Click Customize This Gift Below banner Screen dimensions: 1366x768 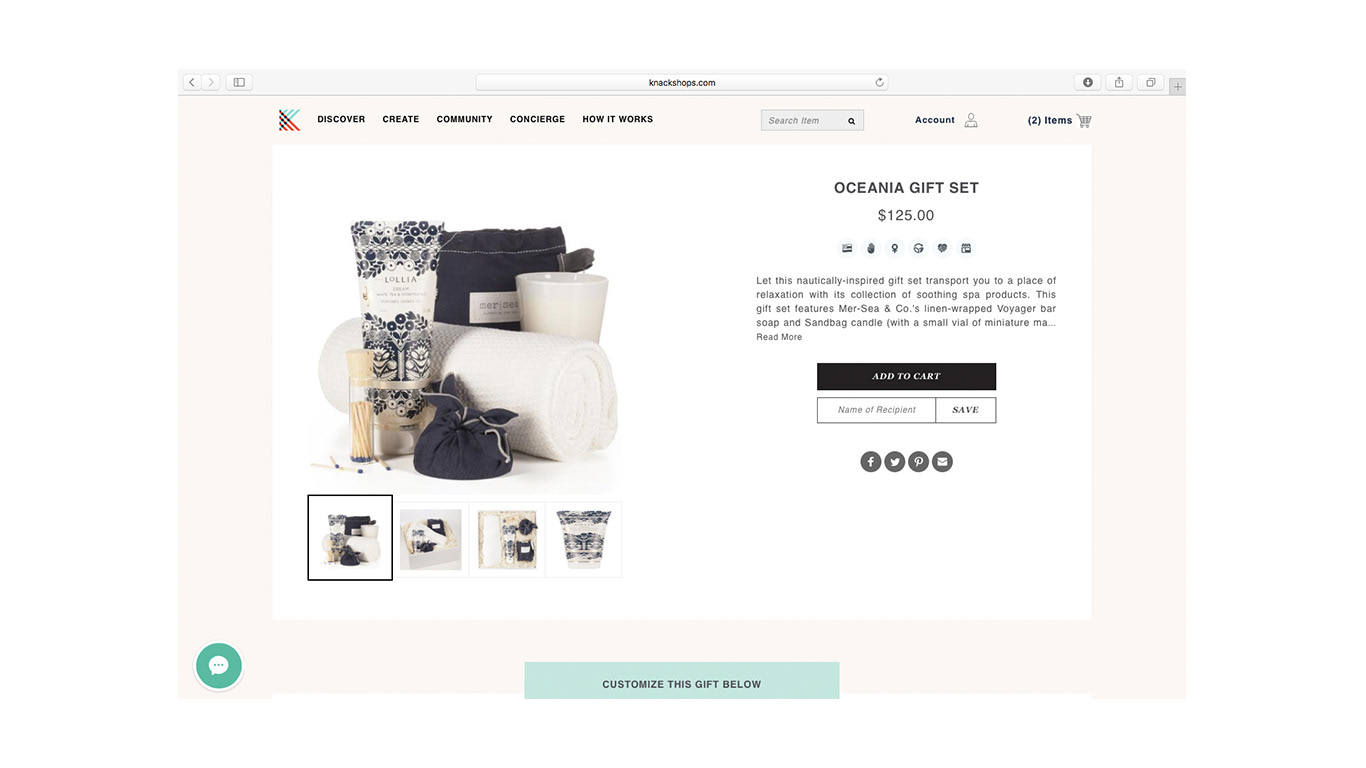682,681
